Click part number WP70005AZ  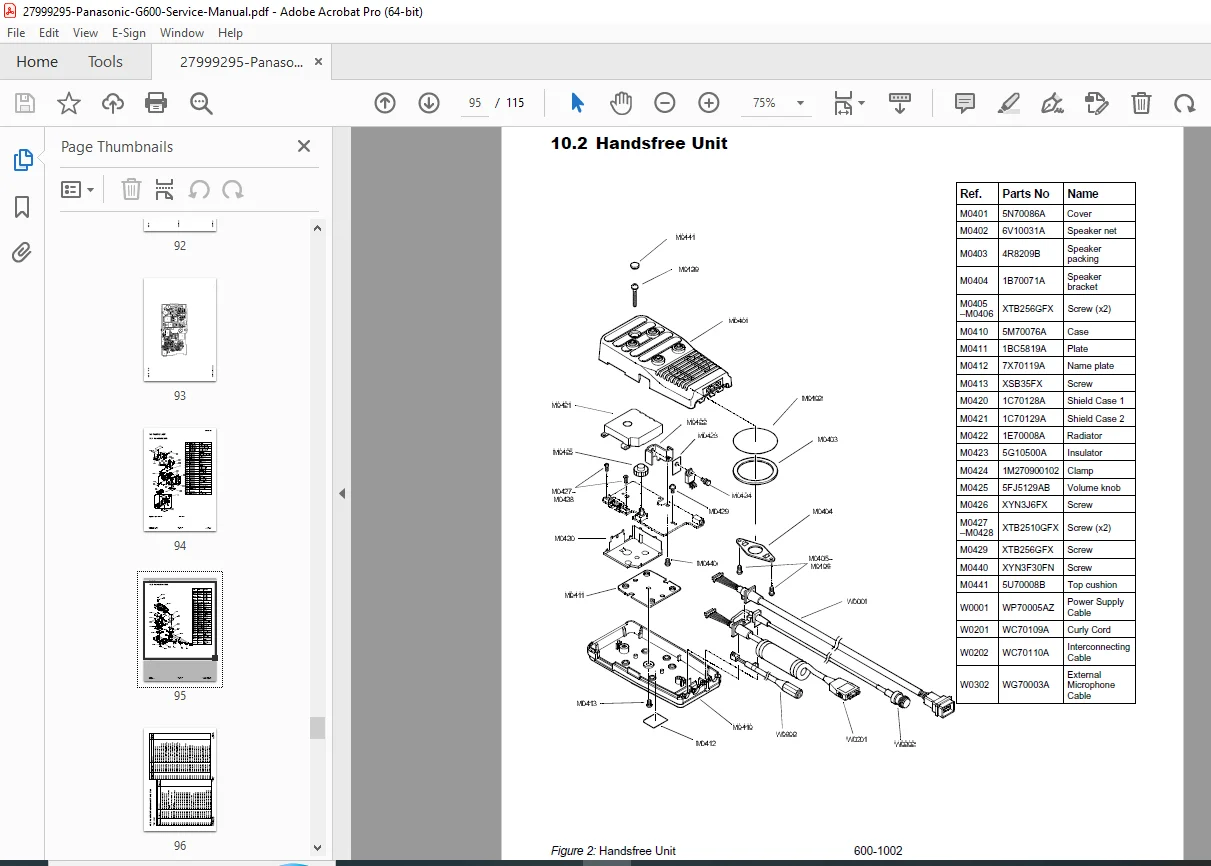[1028, 608]
